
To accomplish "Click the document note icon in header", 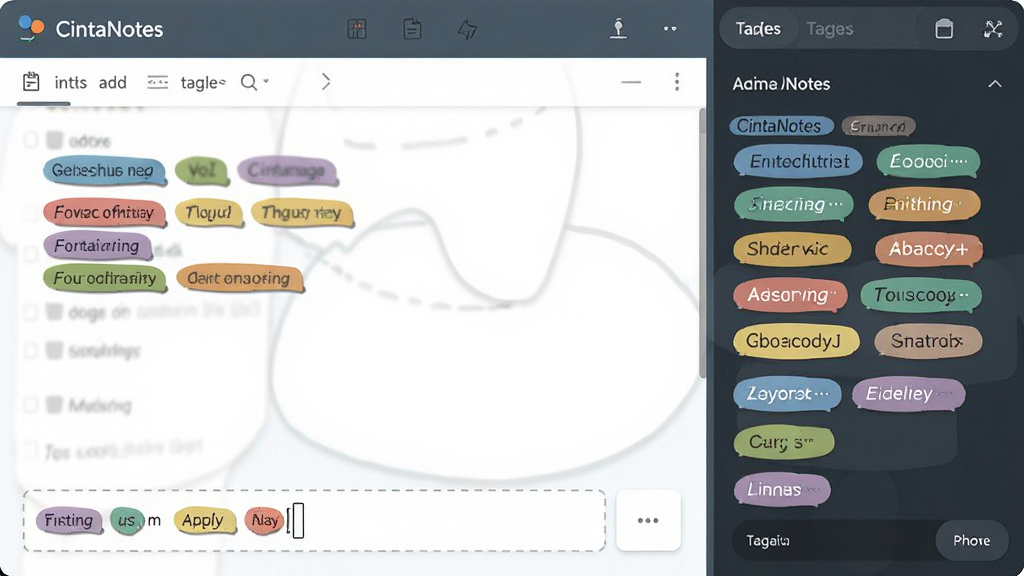I will (412, 29).
